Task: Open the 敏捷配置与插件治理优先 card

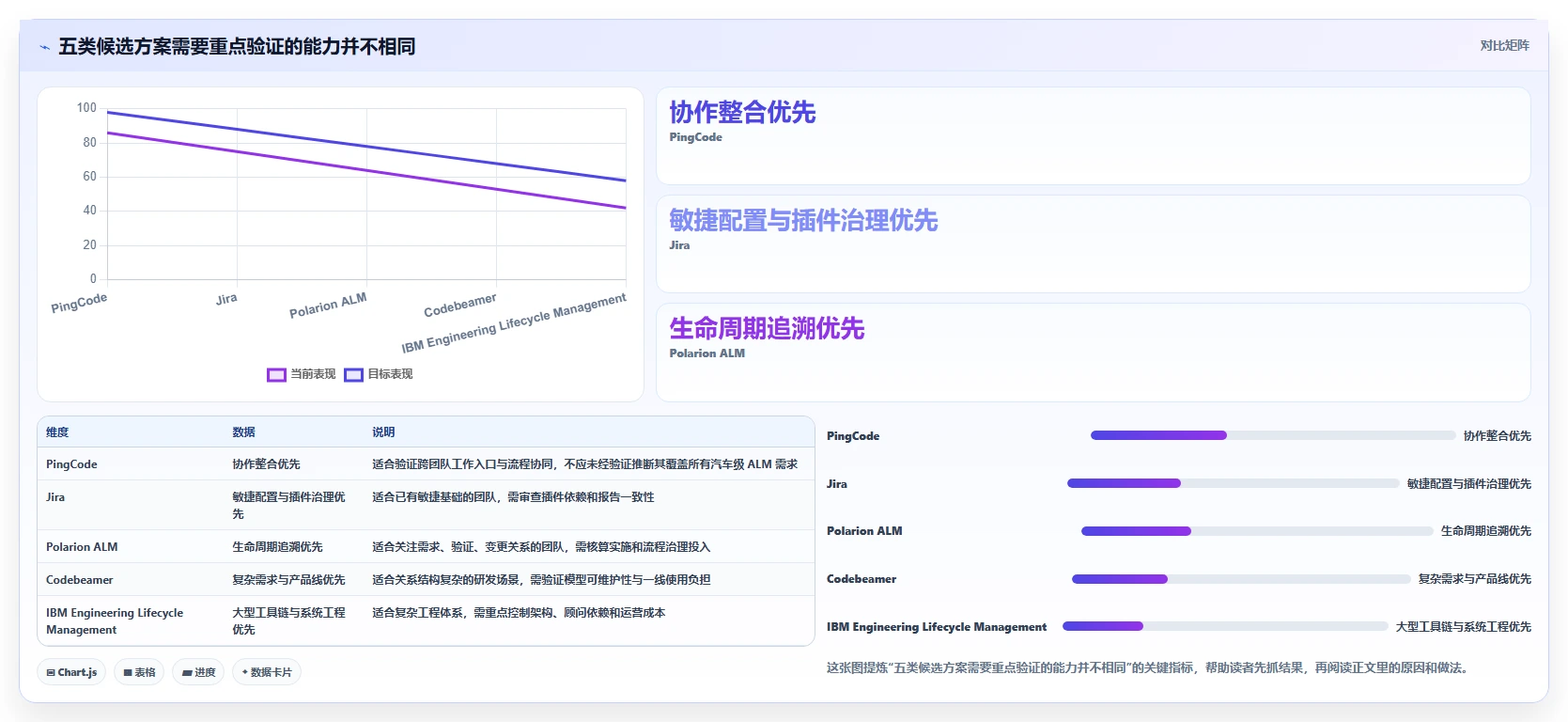Action: click(x=1093, y=243)
